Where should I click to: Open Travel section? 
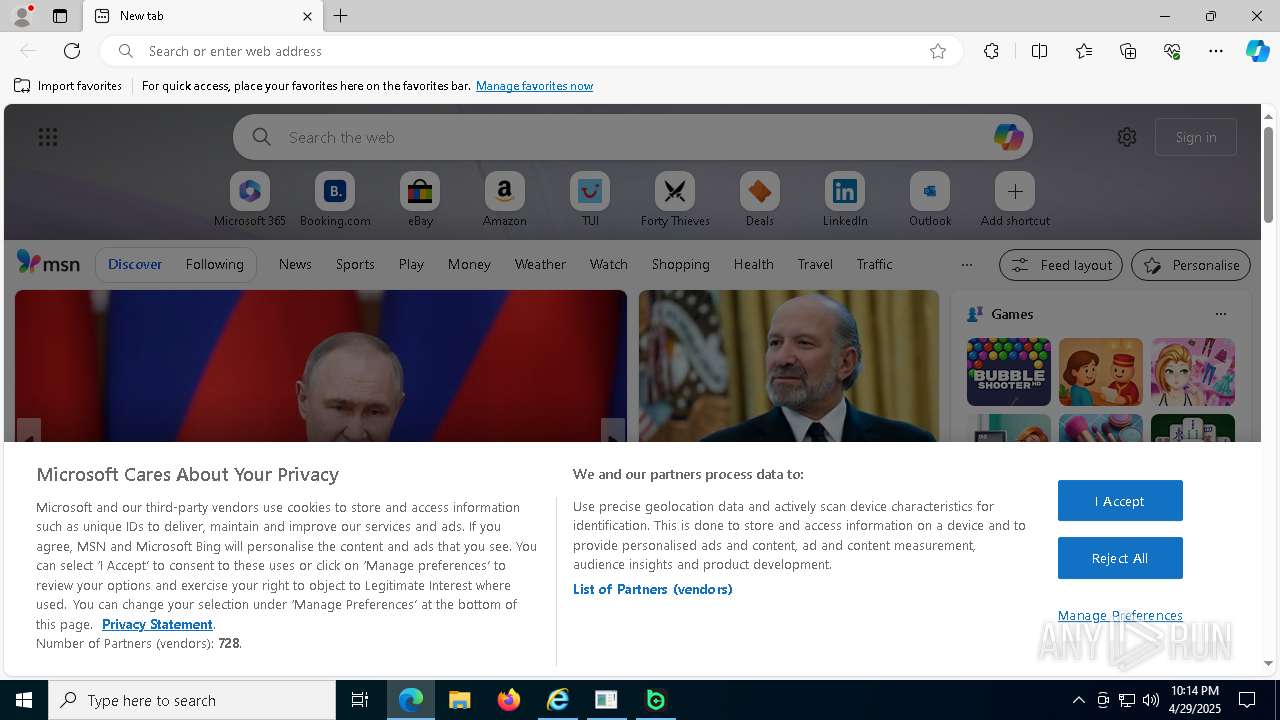[815, 264]
